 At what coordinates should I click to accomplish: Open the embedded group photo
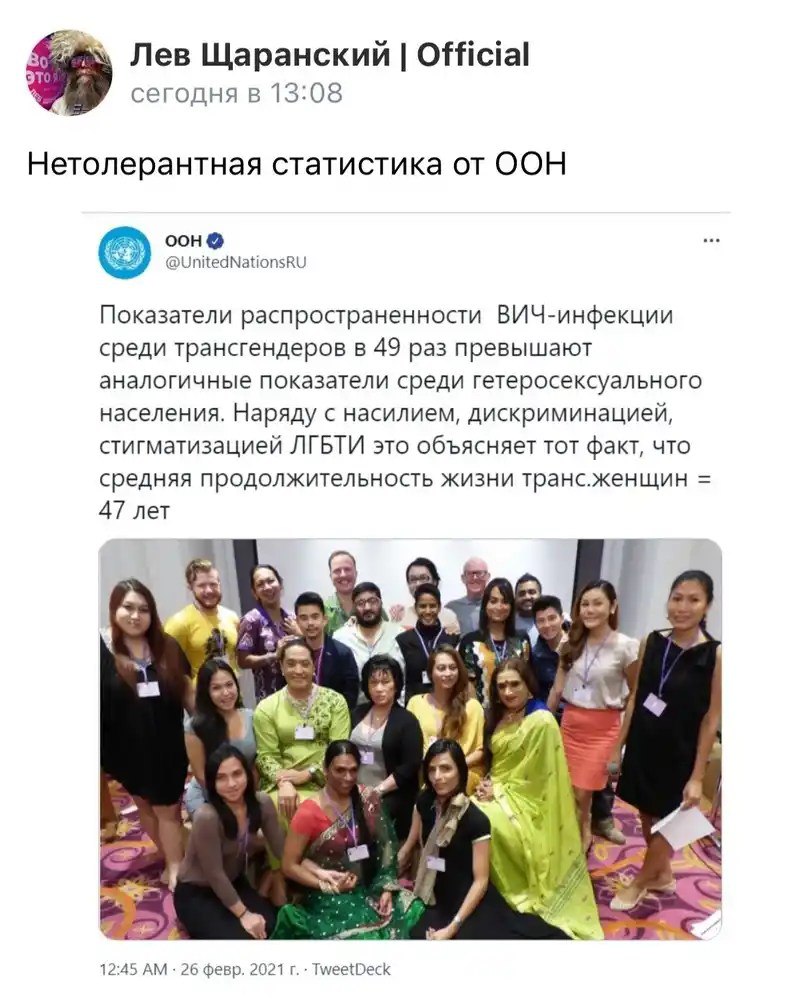pyautogui.click(x=410, y=739)
